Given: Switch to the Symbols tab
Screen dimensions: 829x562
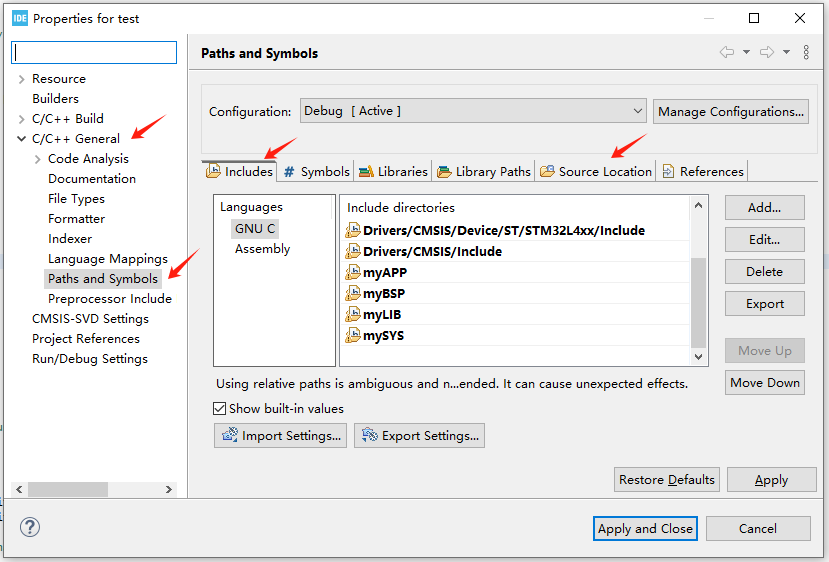Looking at the screenshot, I should click(316, 171).
